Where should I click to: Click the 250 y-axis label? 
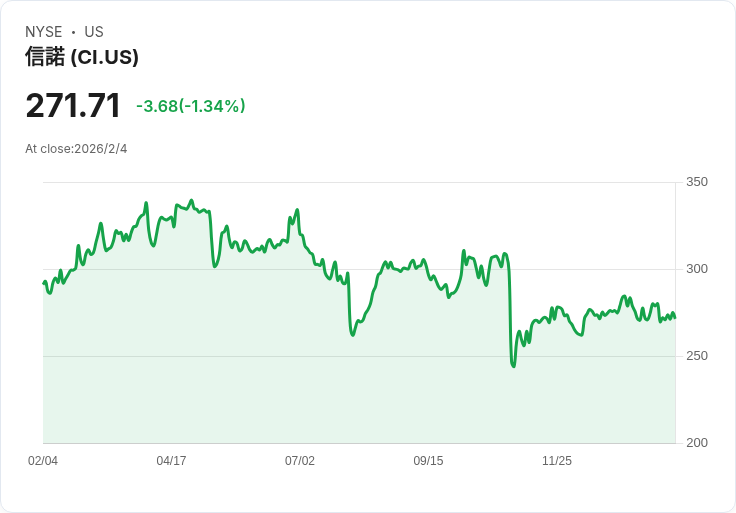(697, 356)
